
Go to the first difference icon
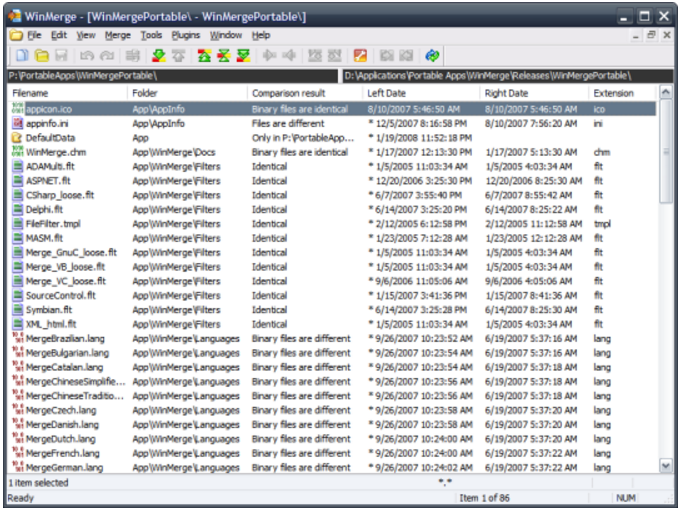coord(204,55)
